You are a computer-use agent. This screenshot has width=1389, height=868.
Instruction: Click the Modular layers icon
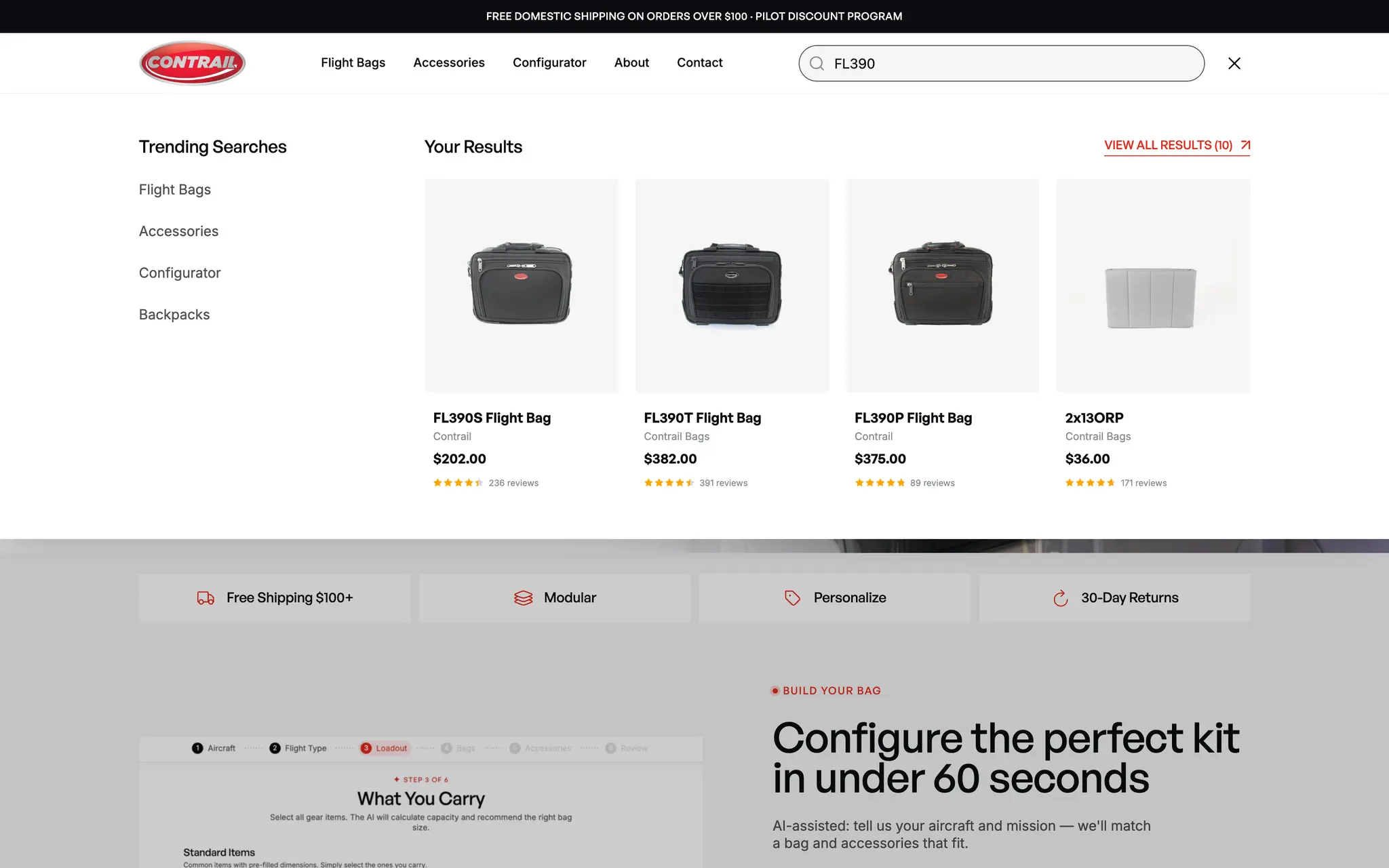[524, 598]
